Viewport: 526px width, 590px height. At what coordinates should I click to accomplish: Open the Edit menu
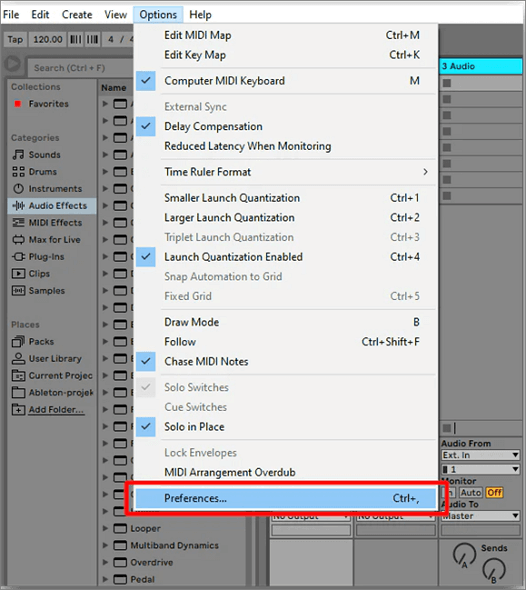click(40, 15)
